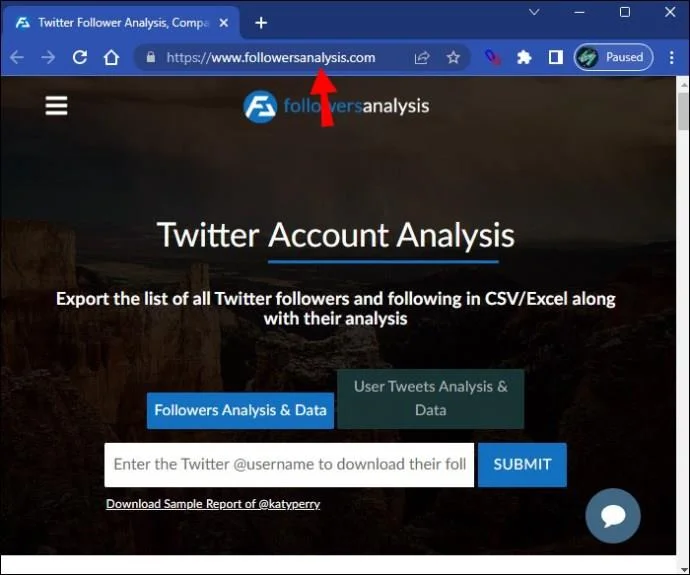This screenshot has width=690, height=575.
Task: Open the chat bubble widget
Action: click(x=613, y=516)
